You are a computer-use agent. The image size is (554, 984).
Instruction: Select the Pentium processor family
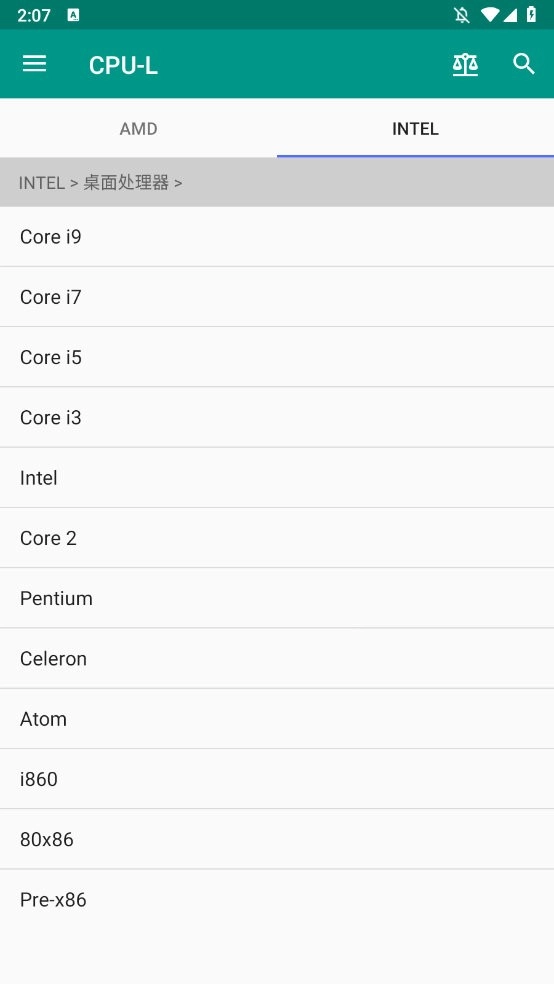tap(277, 598)
